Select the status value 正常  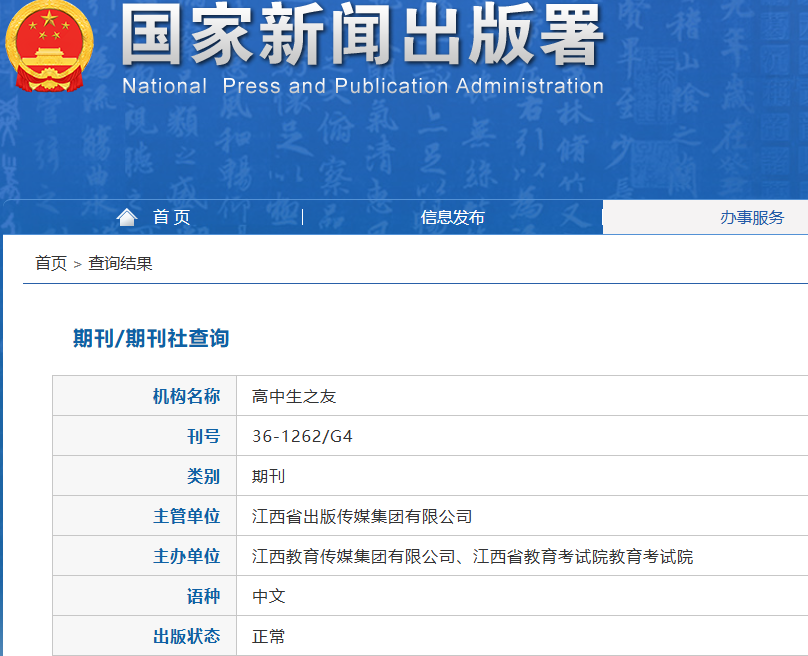click(268, 636)
